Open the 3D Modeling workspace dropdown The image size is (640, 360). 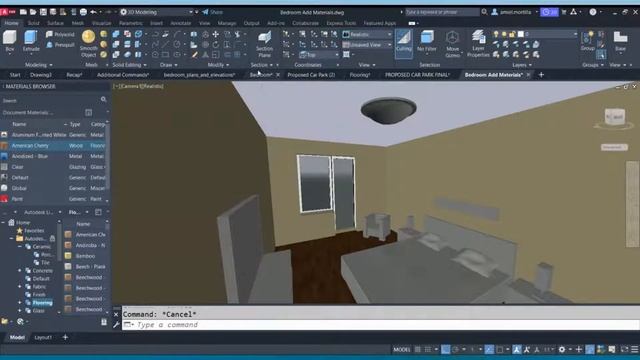(157, 12)
